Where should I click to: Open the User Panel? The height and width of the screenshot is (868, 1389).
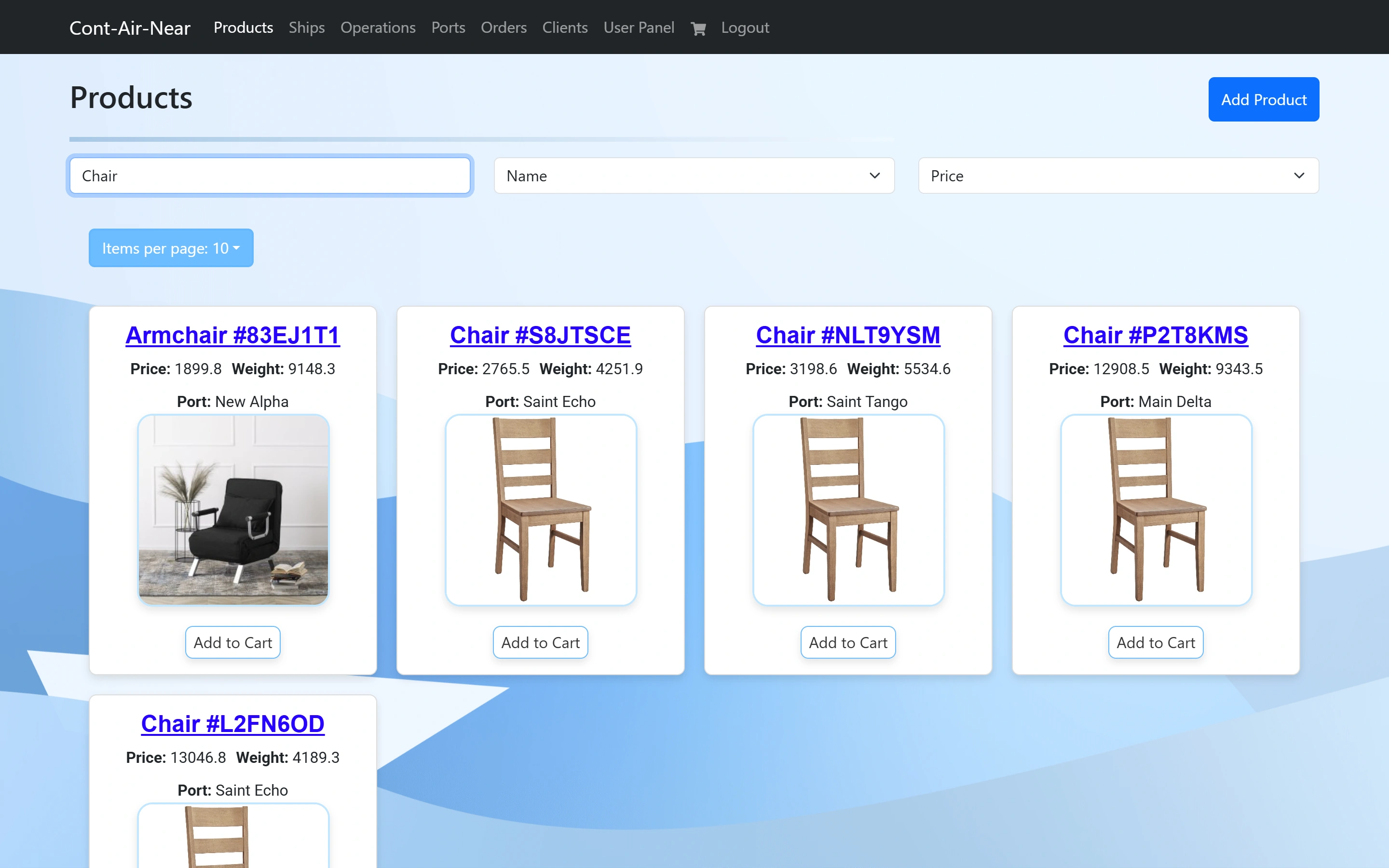(x=639, y=27)
